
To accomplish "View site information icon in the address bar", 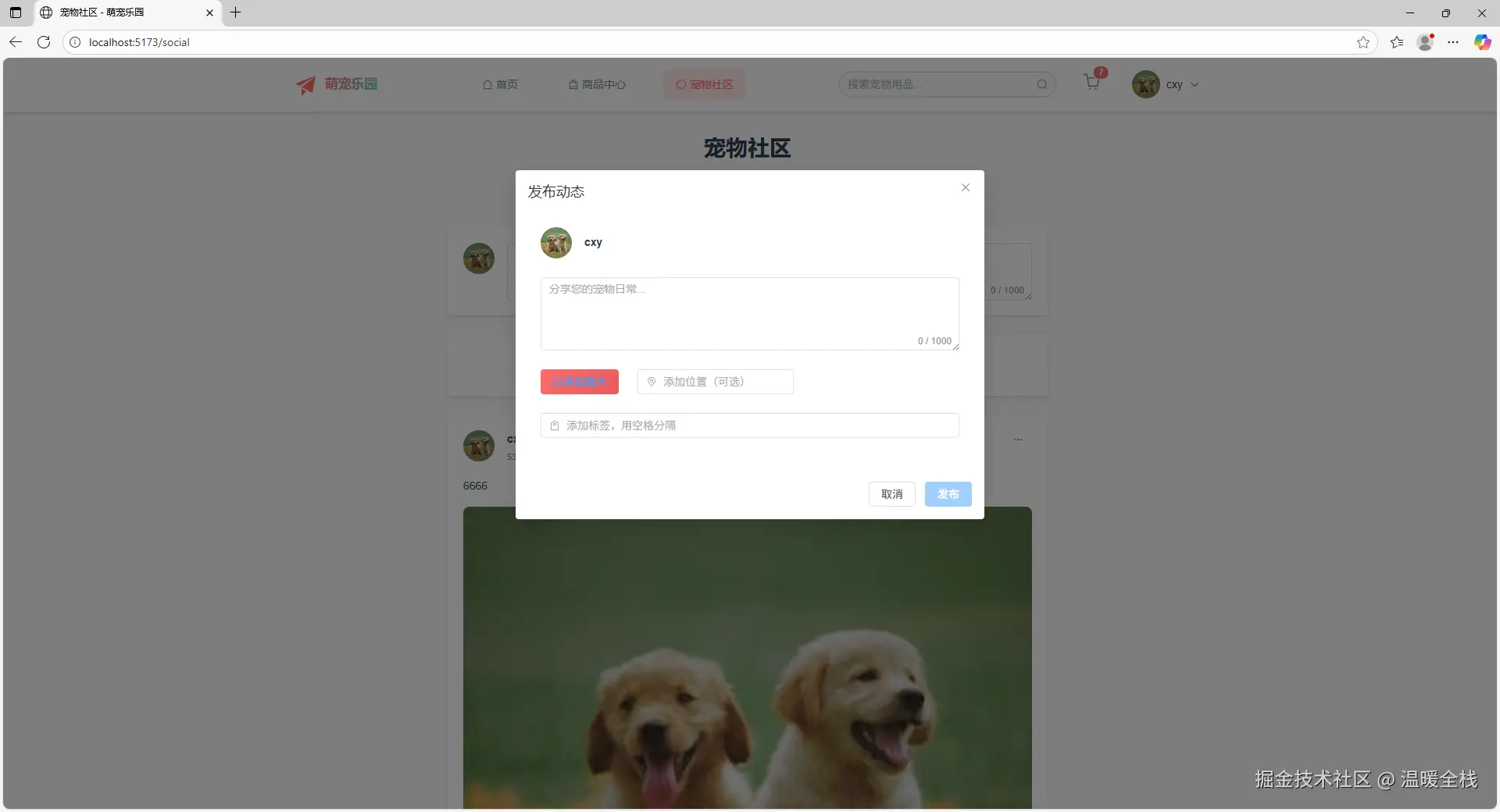I will pyautogui.click(x=75, y=42).
